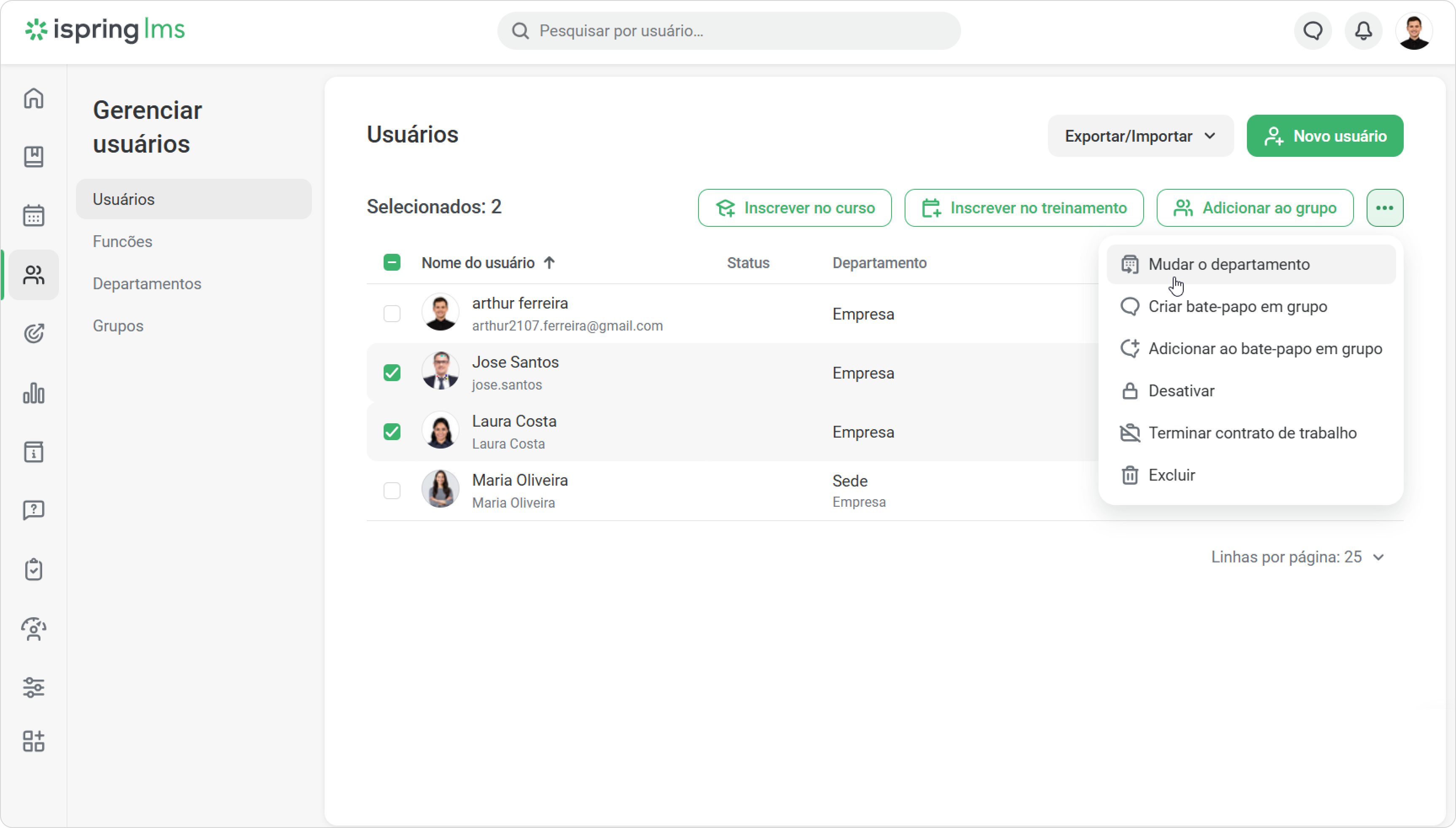Open the calendar icon in sidebar

[34, 215]
